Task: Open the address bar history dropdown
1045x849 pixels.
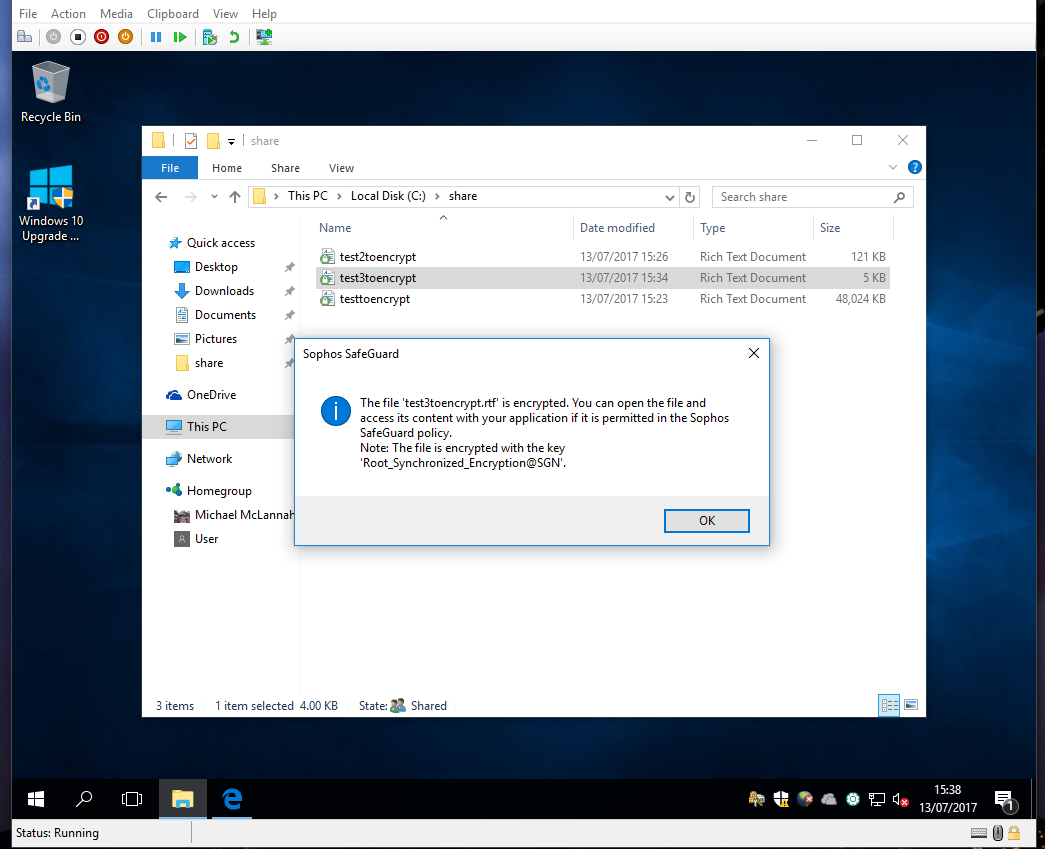Action: coord(670,197)
